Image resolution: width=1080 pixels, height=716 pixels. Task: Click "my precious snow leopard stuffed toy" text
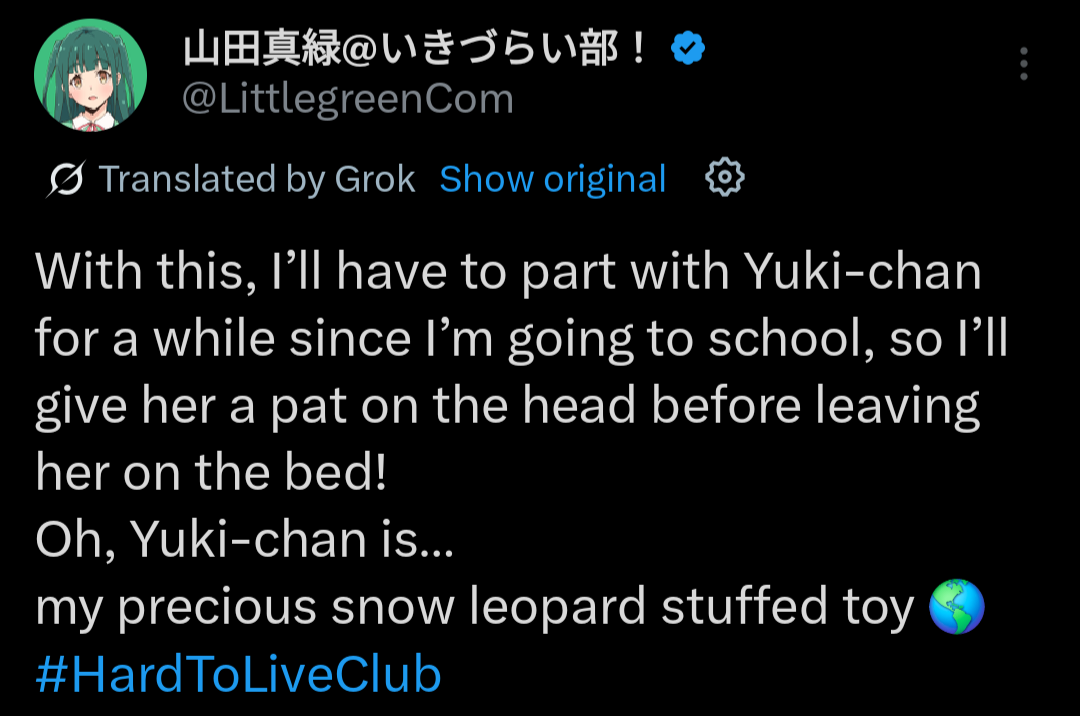474,608
